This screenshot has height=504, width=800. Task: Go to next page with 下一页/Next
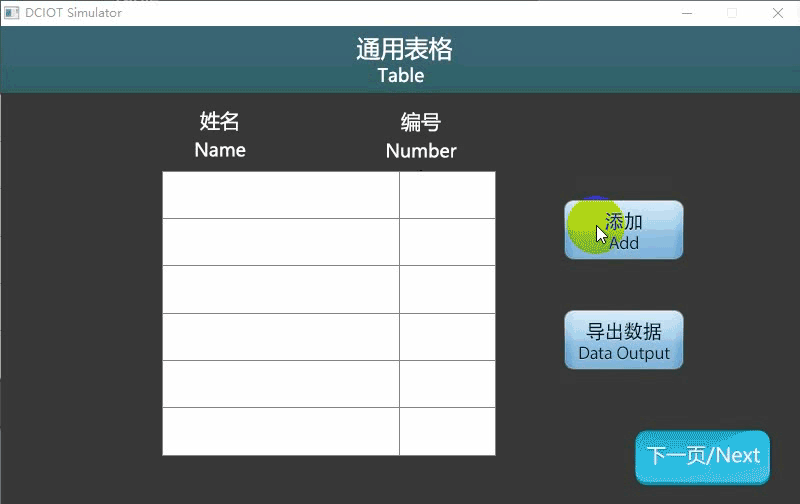[703, 457]
